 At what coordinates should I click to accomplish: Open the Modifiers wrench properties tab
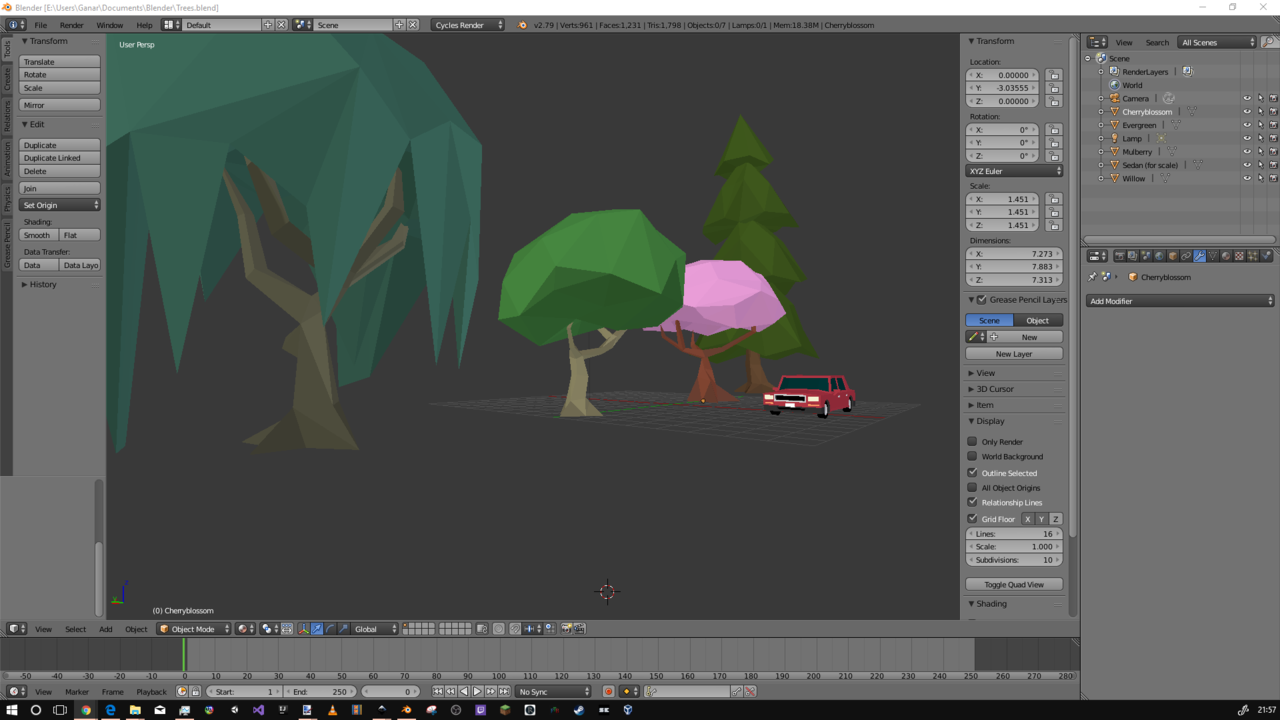pyautogui.click(x=1200, y=255)
